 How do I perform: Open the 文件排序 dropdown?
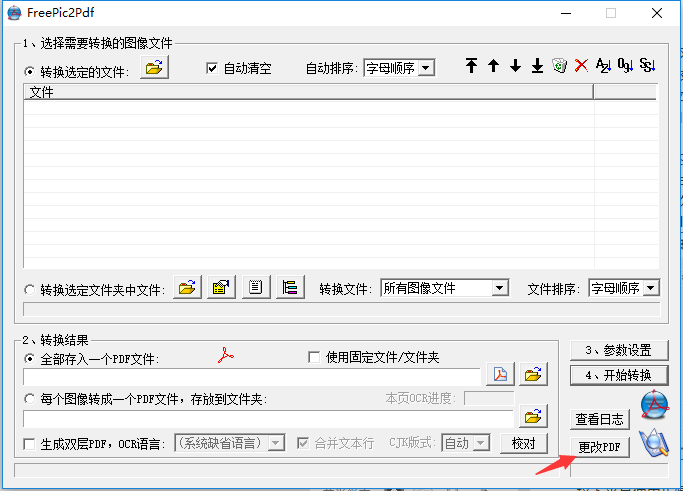pos(624,288)
